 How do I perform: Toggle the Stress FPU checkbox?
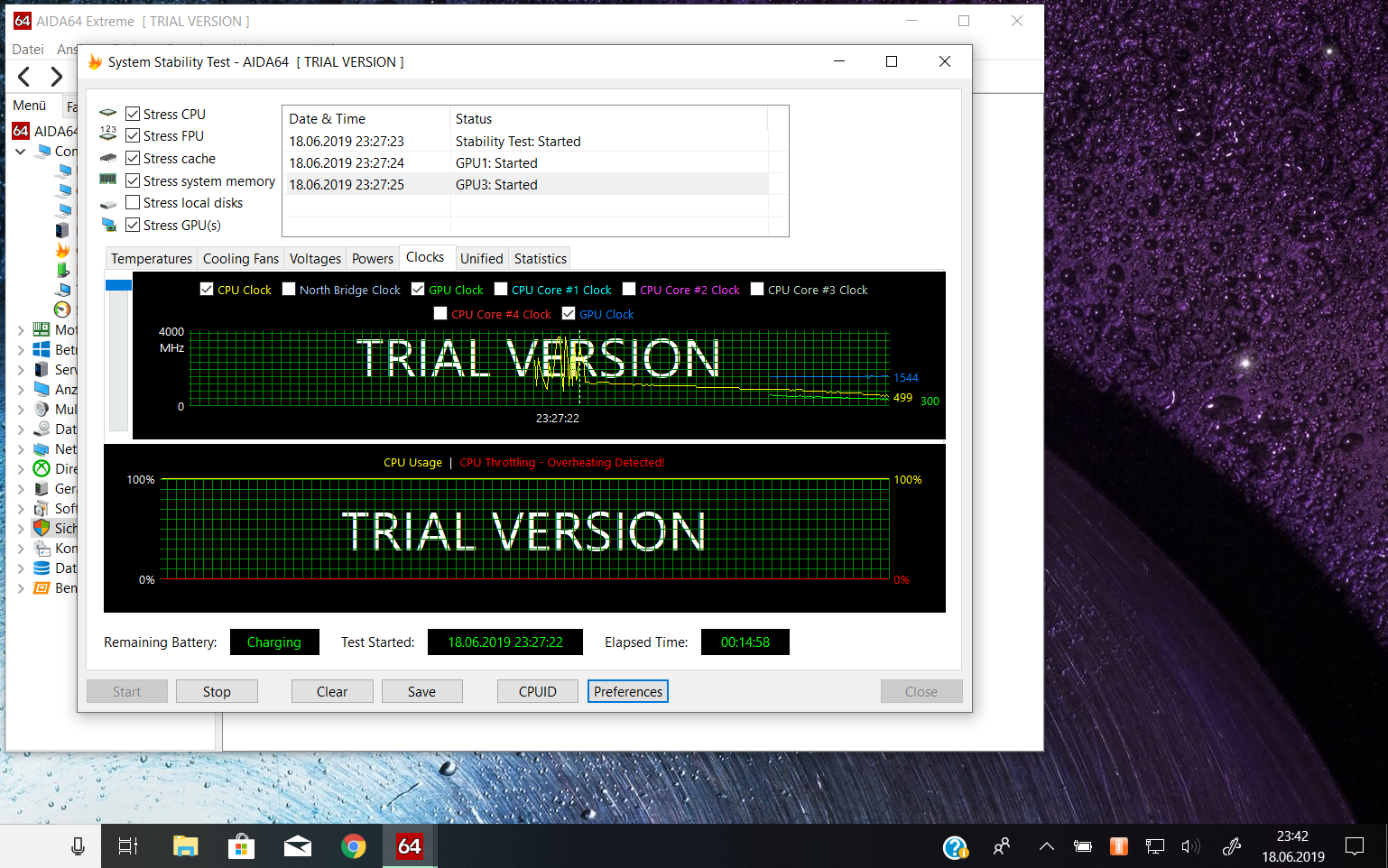[x=133, y=135]
